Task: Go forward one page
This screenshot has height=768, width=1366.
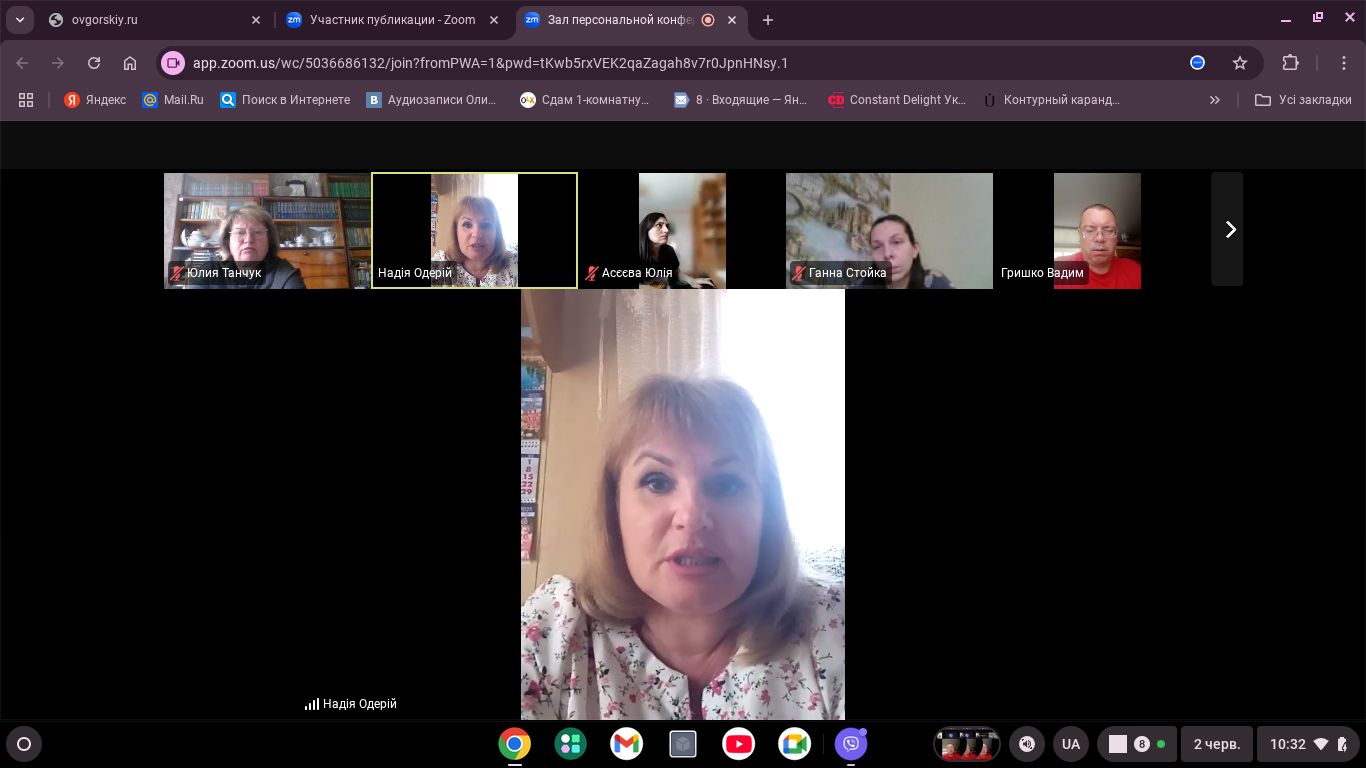Action: (x=58, y=63)
